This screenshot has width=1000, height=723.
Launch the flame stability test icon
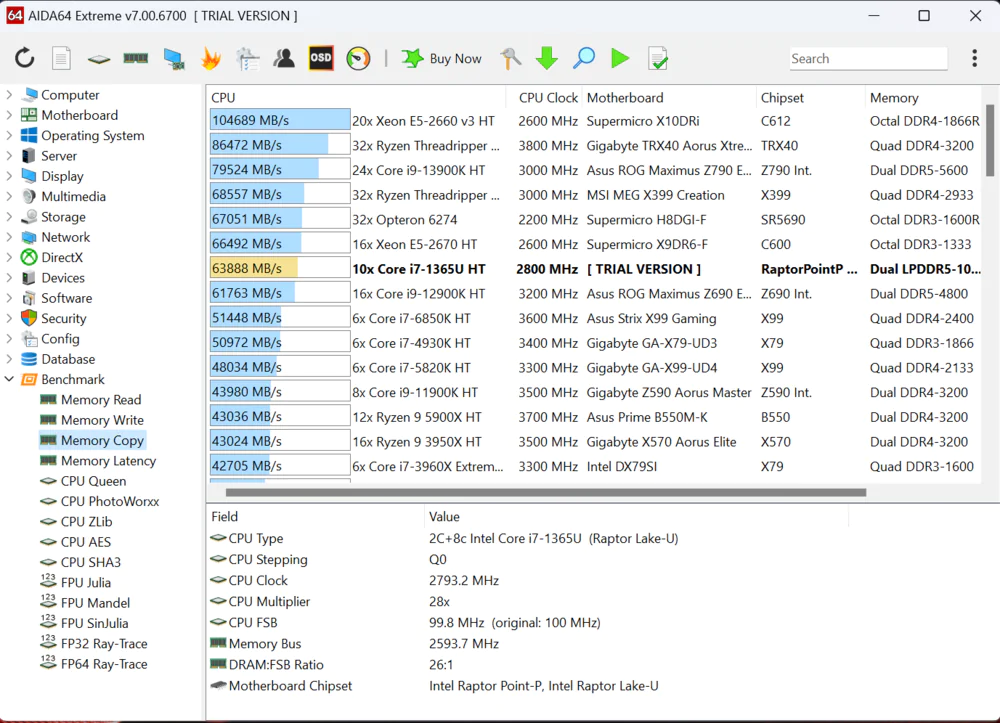click(x=210, y=59)
